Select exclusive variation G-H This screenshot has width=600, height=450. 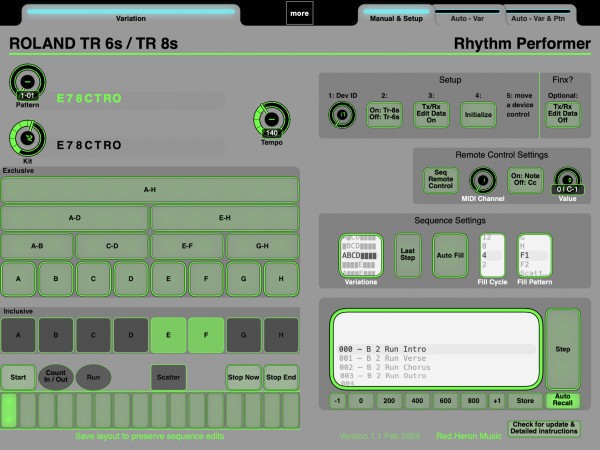[x=262, y=246]
